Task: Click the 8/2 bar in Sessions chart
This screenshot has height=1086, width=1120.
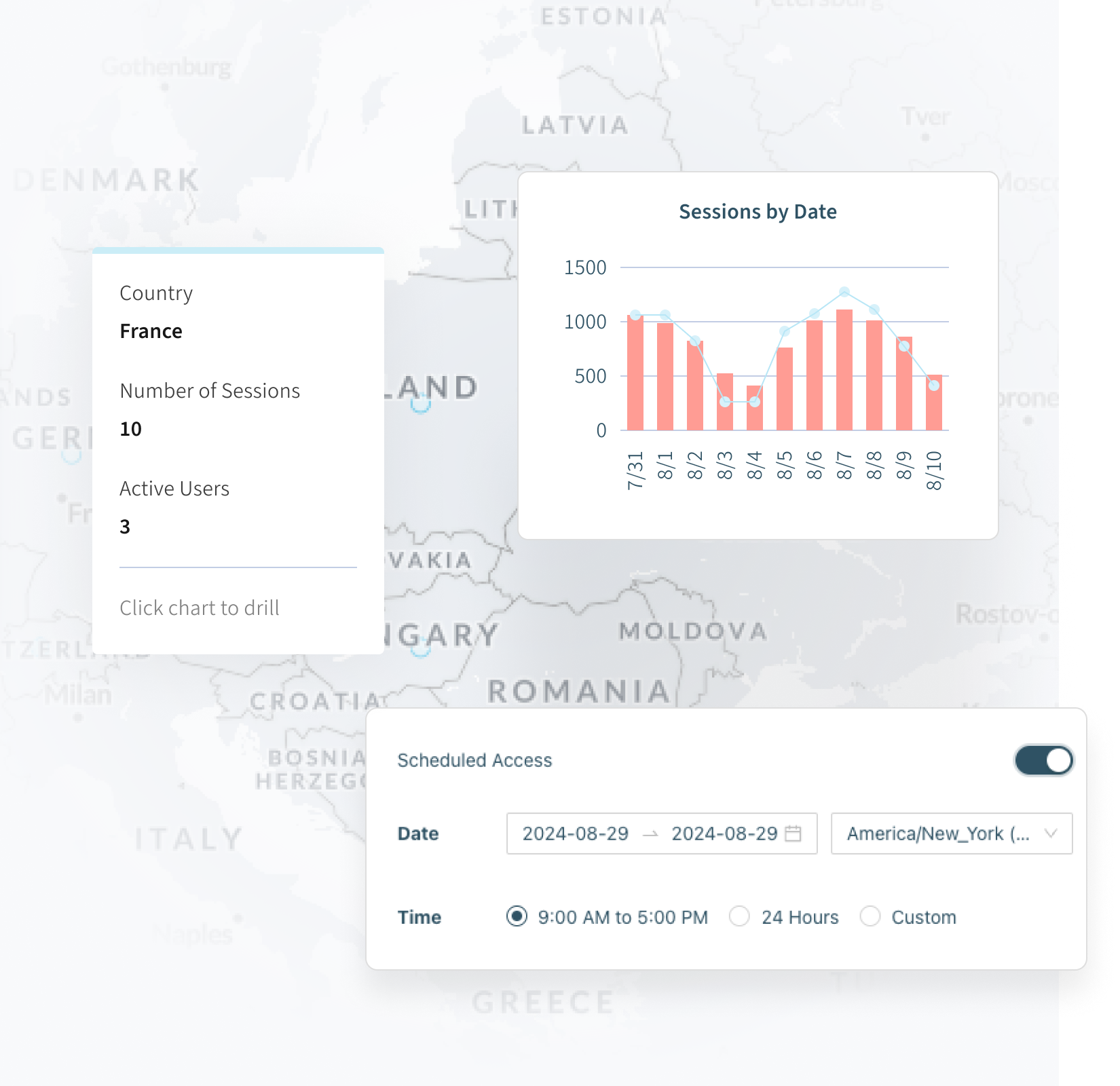Action: pyautogui.click(x=695, y=386)
